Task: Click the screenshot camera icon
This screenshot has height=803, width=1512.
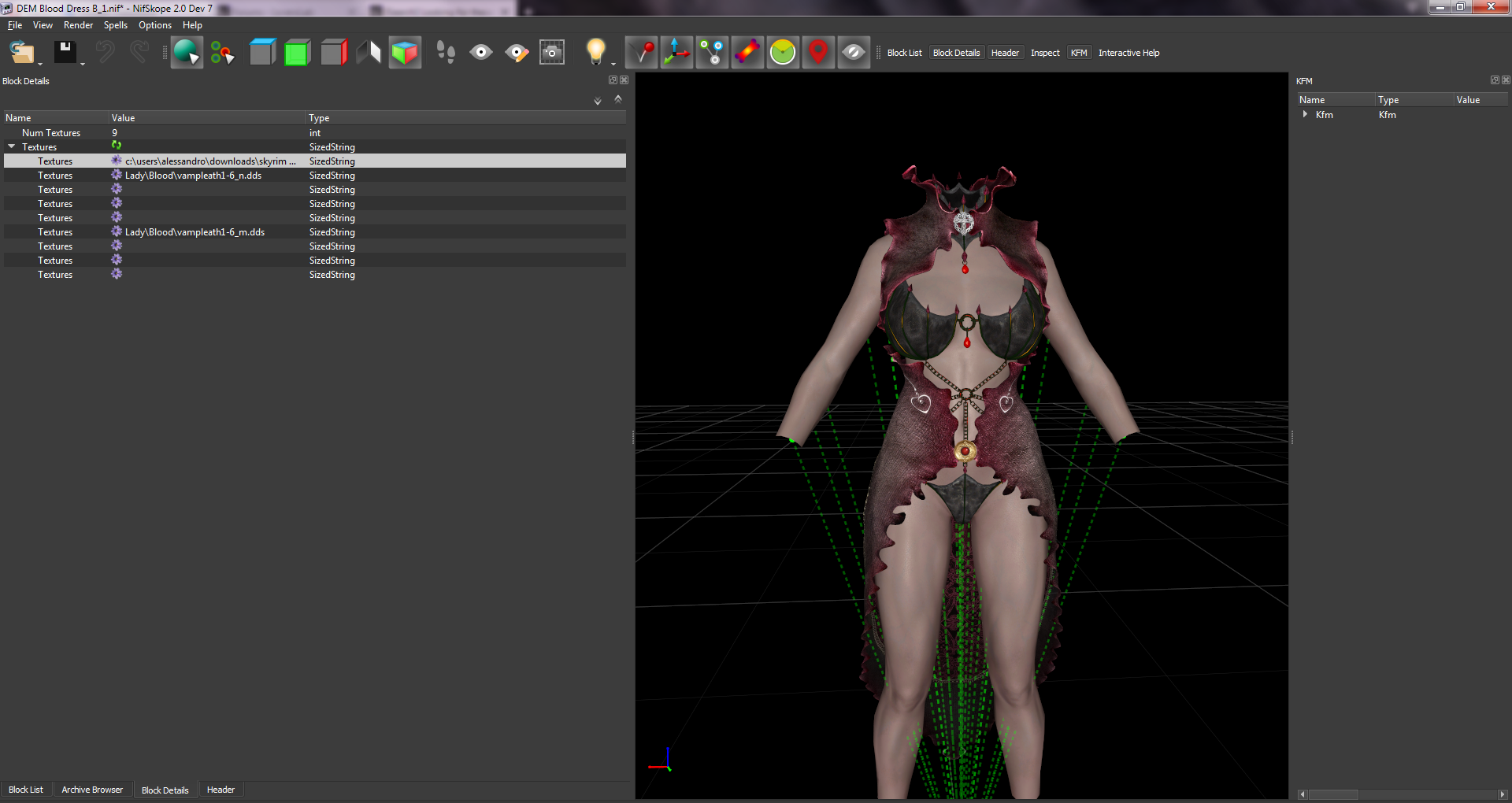Action: (552, 53)
